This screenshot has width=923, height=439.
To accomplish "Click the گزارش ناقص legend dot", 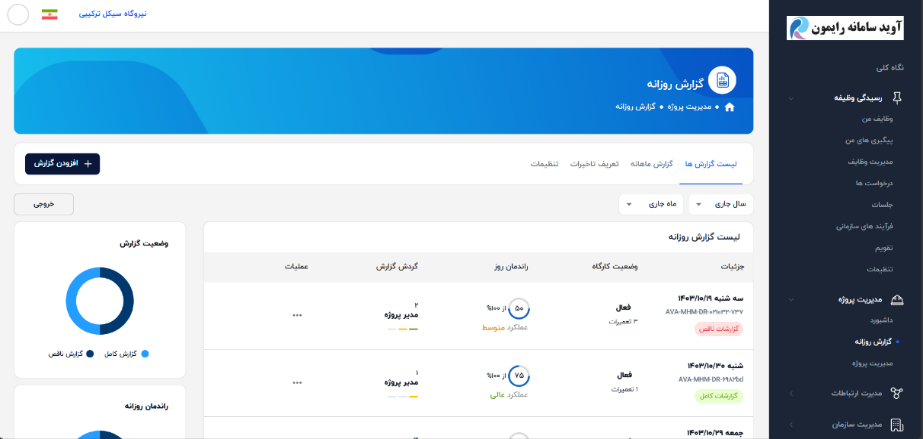I will (90, 354).
